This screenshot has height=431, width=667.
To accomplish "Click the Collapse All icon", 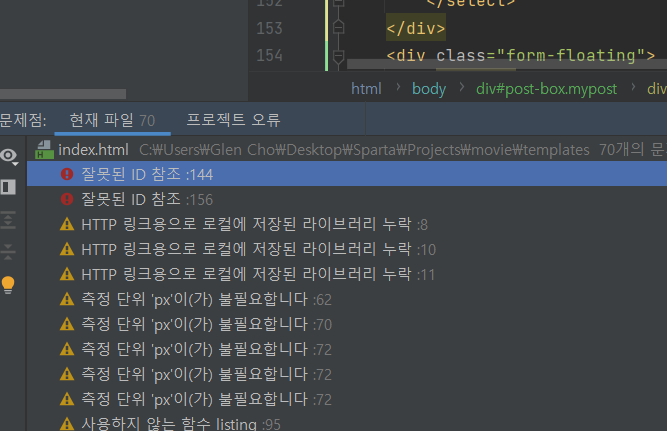I will click(x=8, y=251).
